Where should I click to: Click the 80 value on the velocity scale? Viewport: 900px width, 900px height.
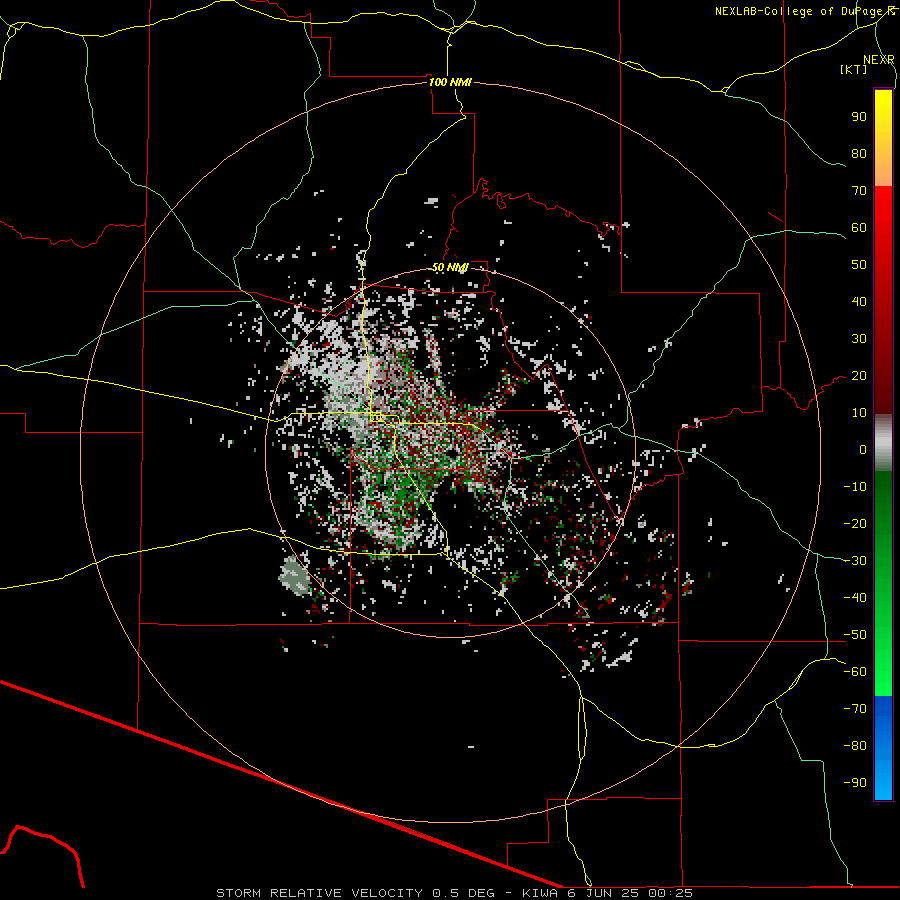click(859, 154)
